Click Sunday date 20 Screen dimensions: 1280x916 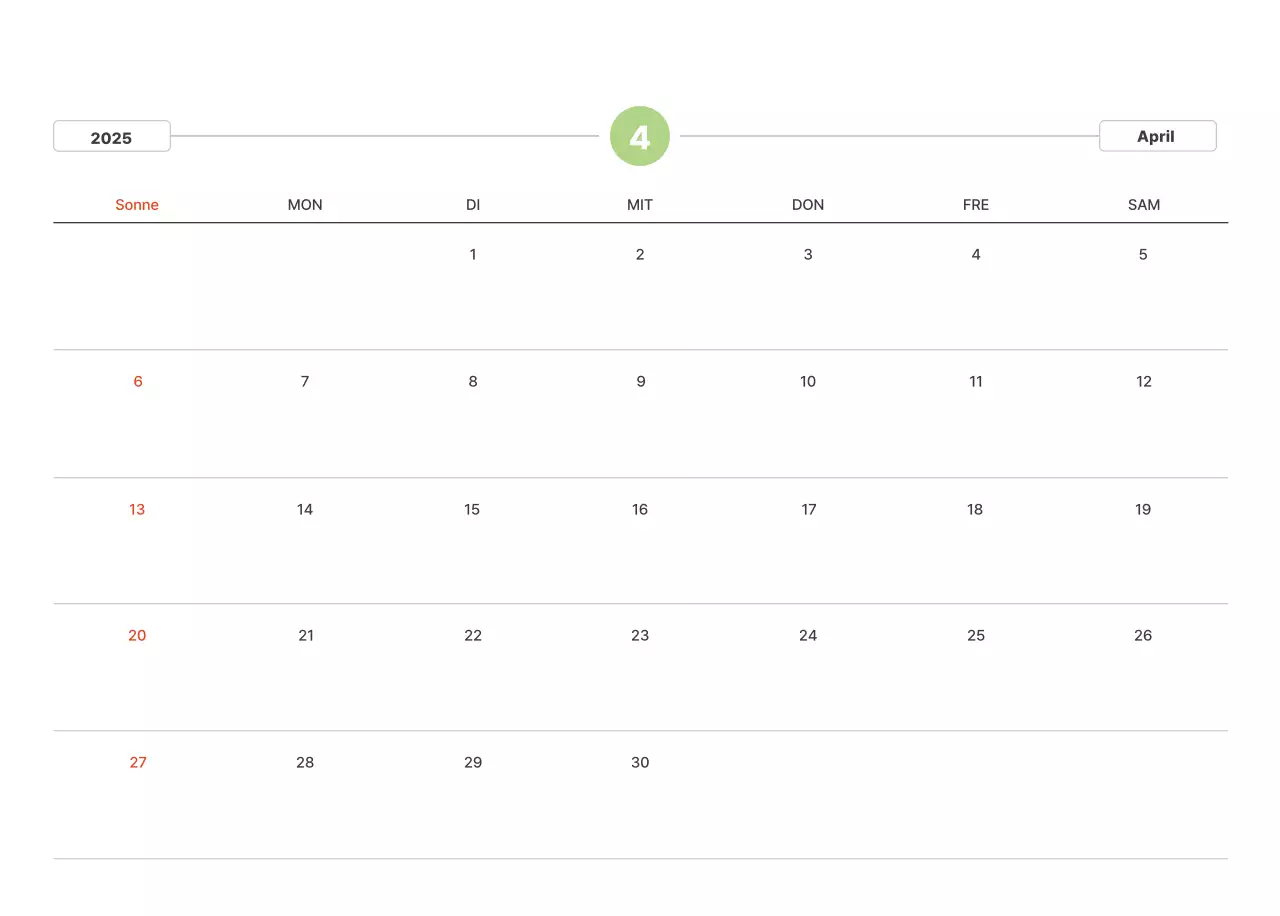[x=137, y=635]
